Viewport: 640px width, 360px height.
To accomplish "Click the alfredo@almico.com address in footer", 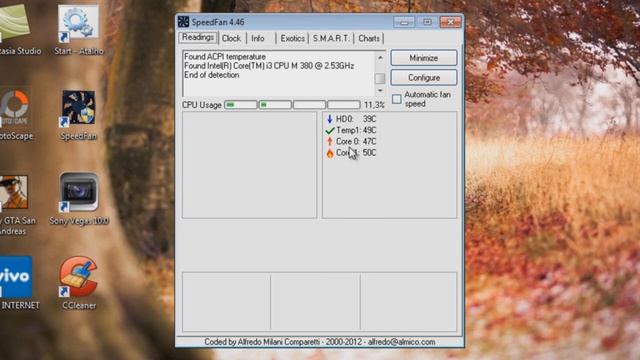I will click(x=402, y=342).
